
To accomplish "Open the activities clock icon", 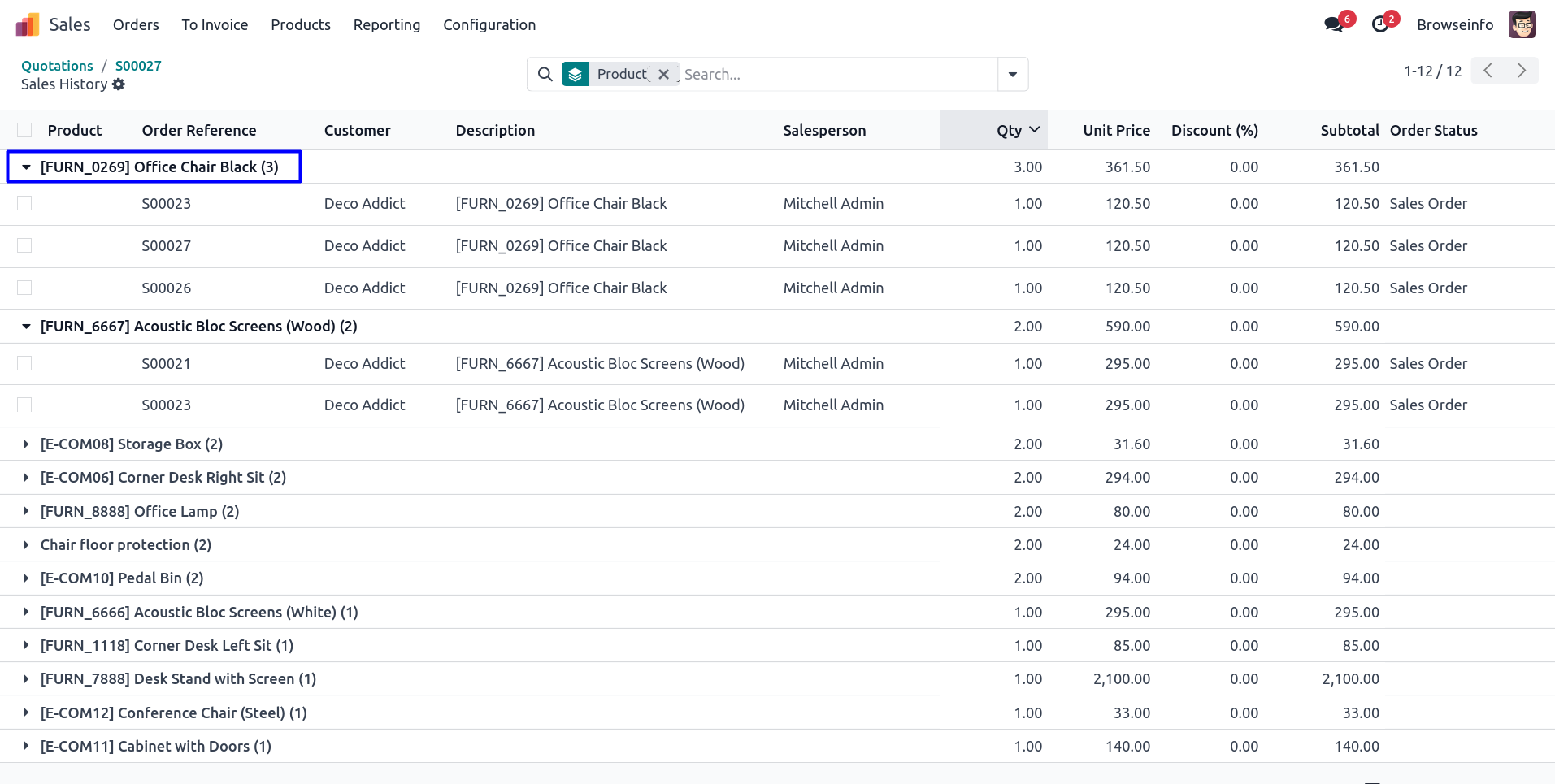I will tap(1379, 24).
